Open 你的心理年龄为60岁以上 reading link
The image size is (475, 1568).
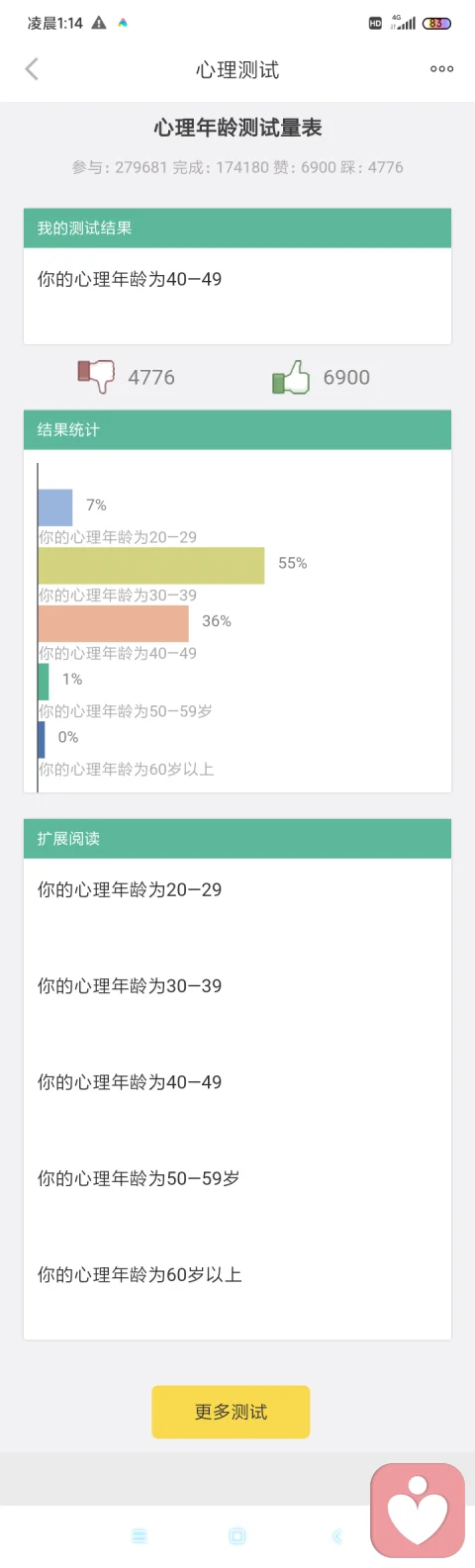click(140, 1274)
